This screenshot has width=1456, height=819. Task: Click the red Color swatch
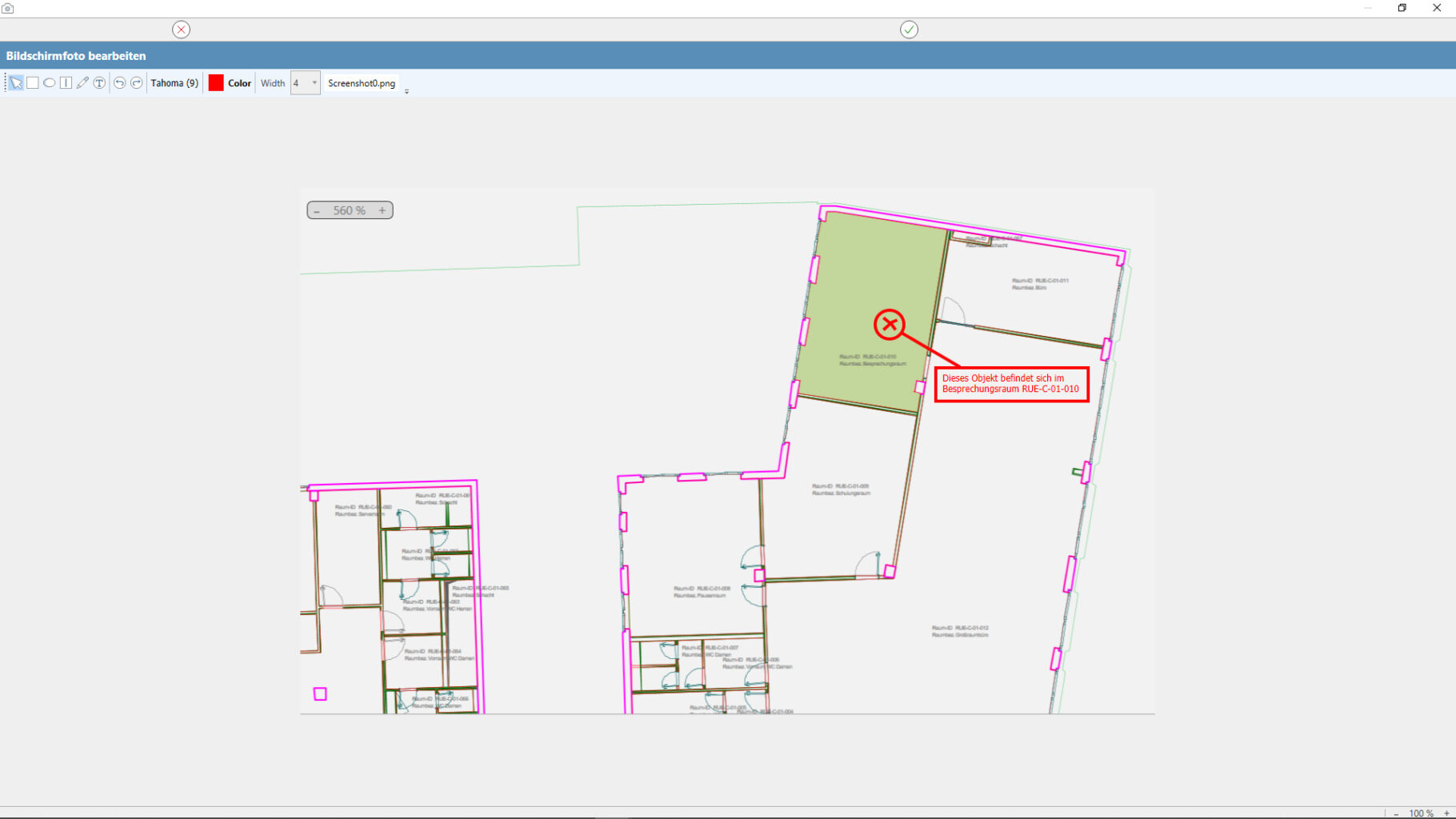point(216,83)
